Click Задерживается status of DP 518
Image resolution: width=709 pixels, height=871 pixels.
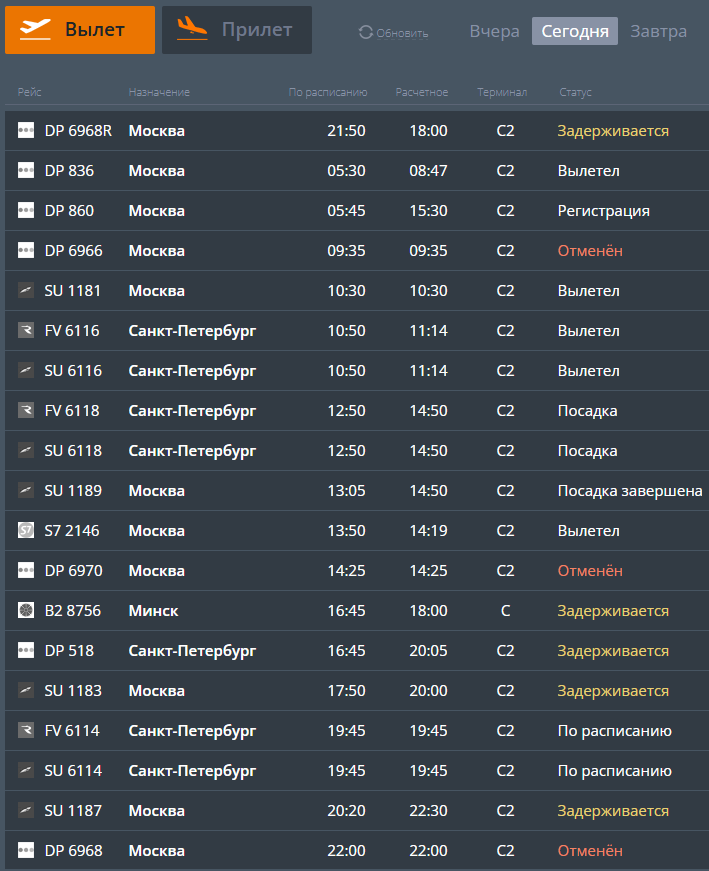pyautogui.click(x=613, y=651)
